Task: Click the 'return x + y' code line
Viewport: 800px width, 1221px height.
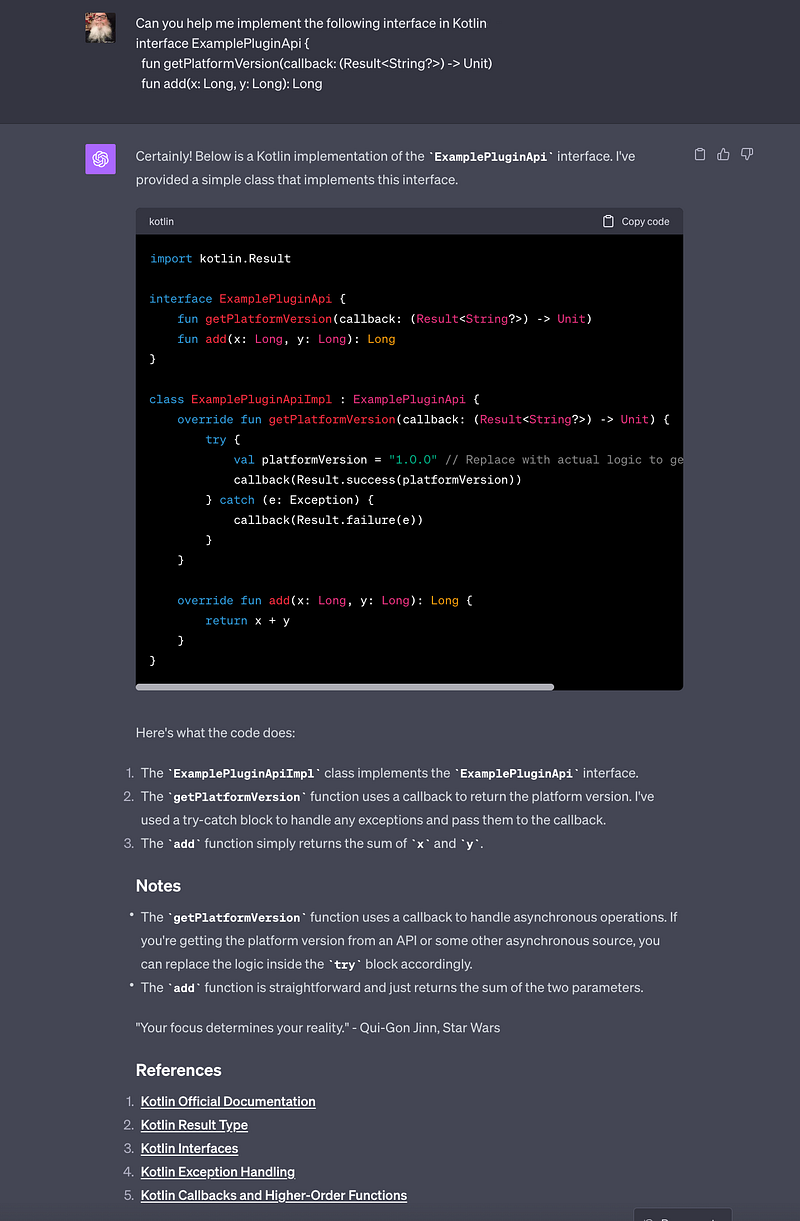Action: click(x=247, y=620)
